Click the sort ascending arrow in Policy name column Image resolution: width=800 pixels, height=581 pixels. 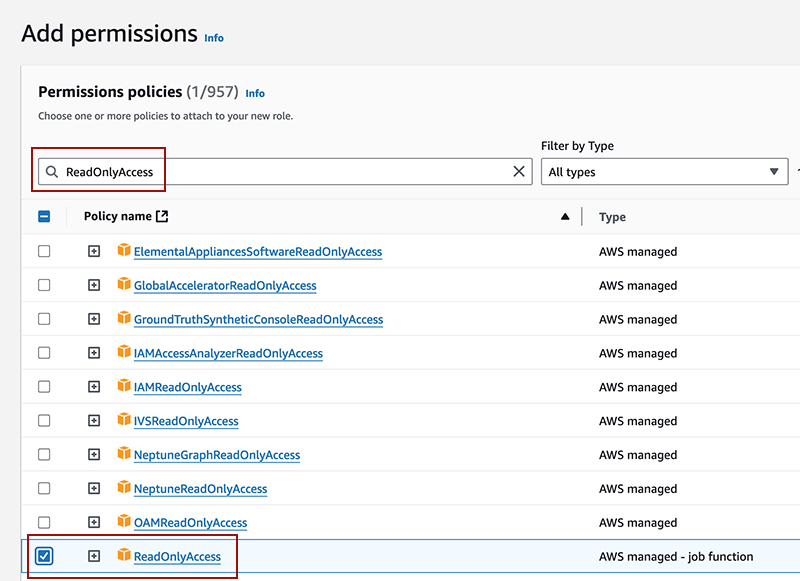(x=565, y=217)
